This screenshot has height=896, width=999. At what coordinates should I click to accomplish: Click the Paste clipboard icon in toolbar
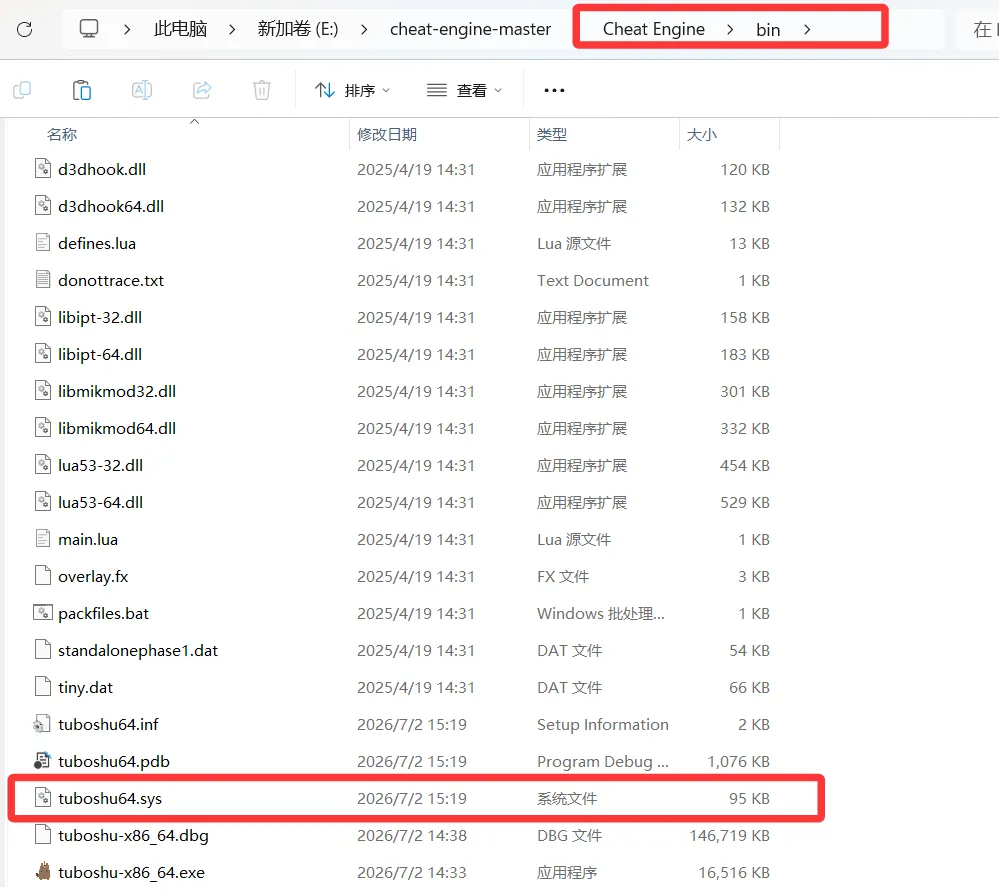pyautogui.click(x=82, y=90)
